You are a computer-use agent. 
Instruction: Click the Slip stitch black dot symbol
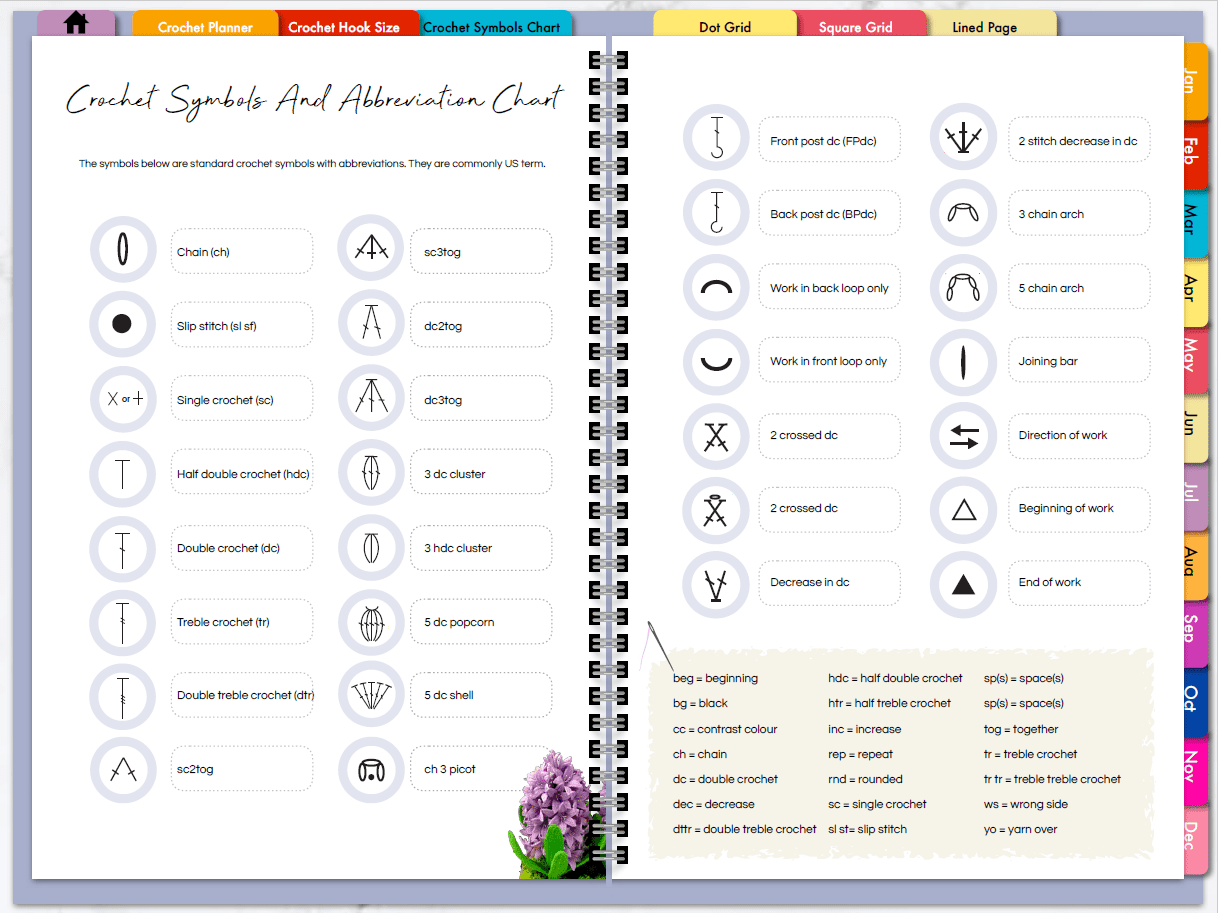point(122,324)
